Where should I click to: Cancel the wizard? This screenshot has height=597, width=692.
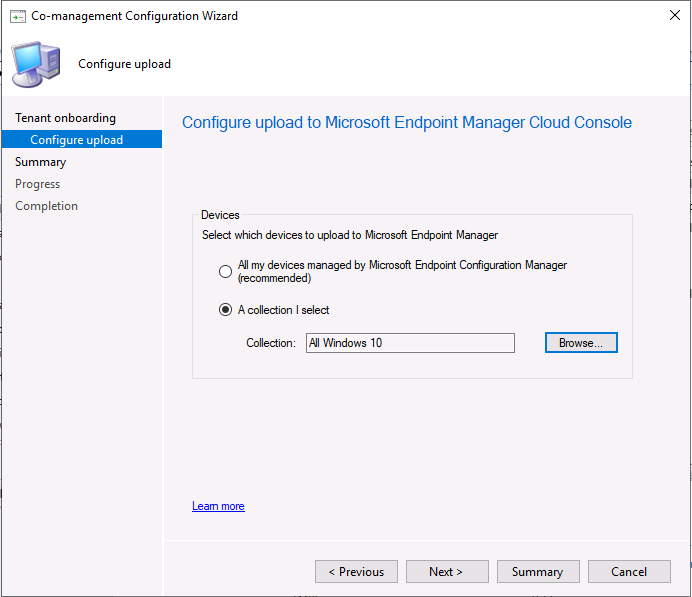pyautogui.click(x=629, y=571)
